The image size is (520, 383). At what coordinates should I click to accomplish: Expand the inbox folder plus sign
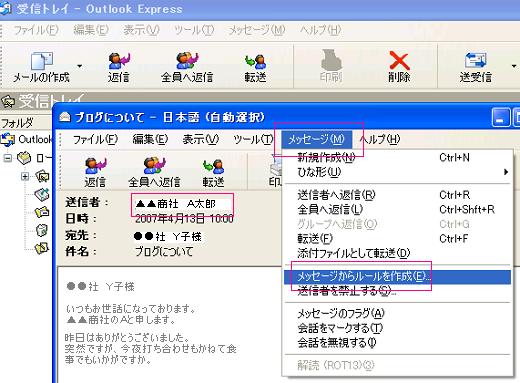[25, 176]
